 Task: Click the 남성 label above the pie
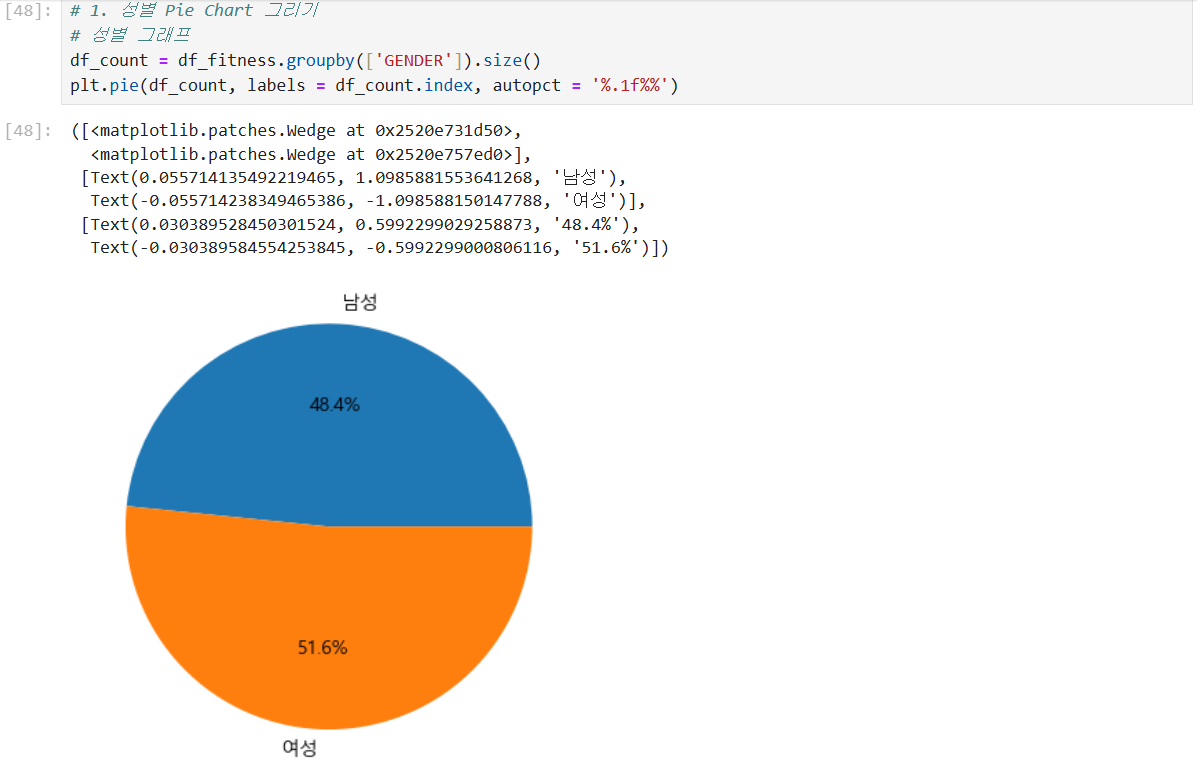click(360, 302)
